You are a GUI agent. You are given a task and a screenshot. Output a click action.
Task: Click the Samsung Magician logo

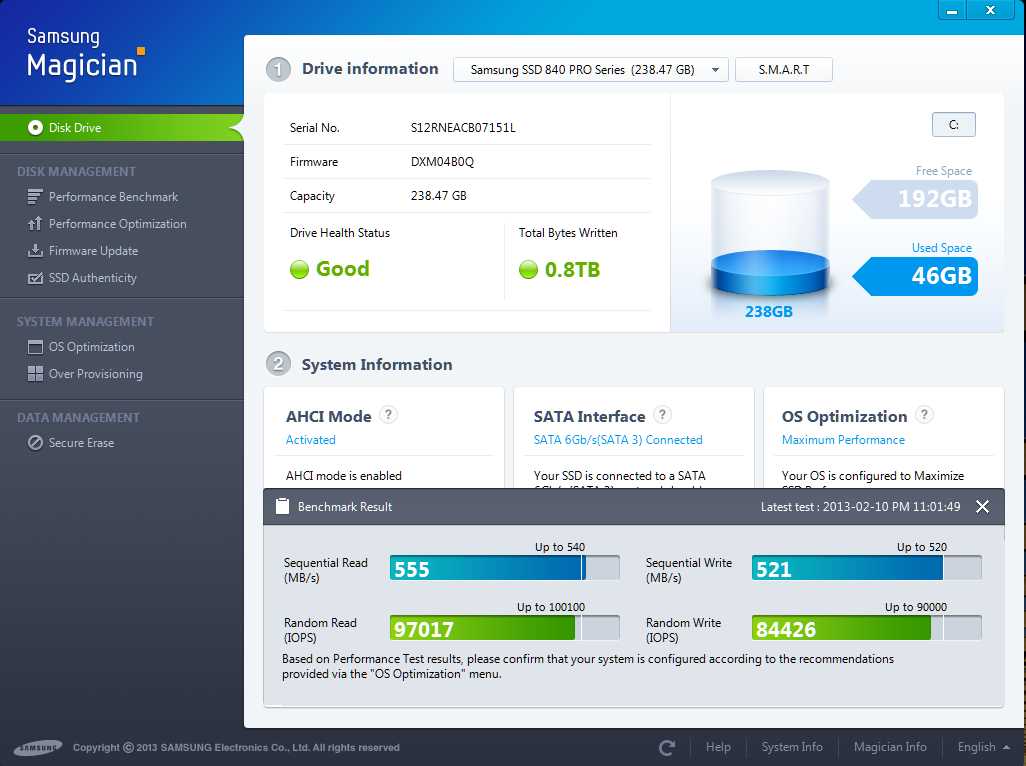coord(84,54)
